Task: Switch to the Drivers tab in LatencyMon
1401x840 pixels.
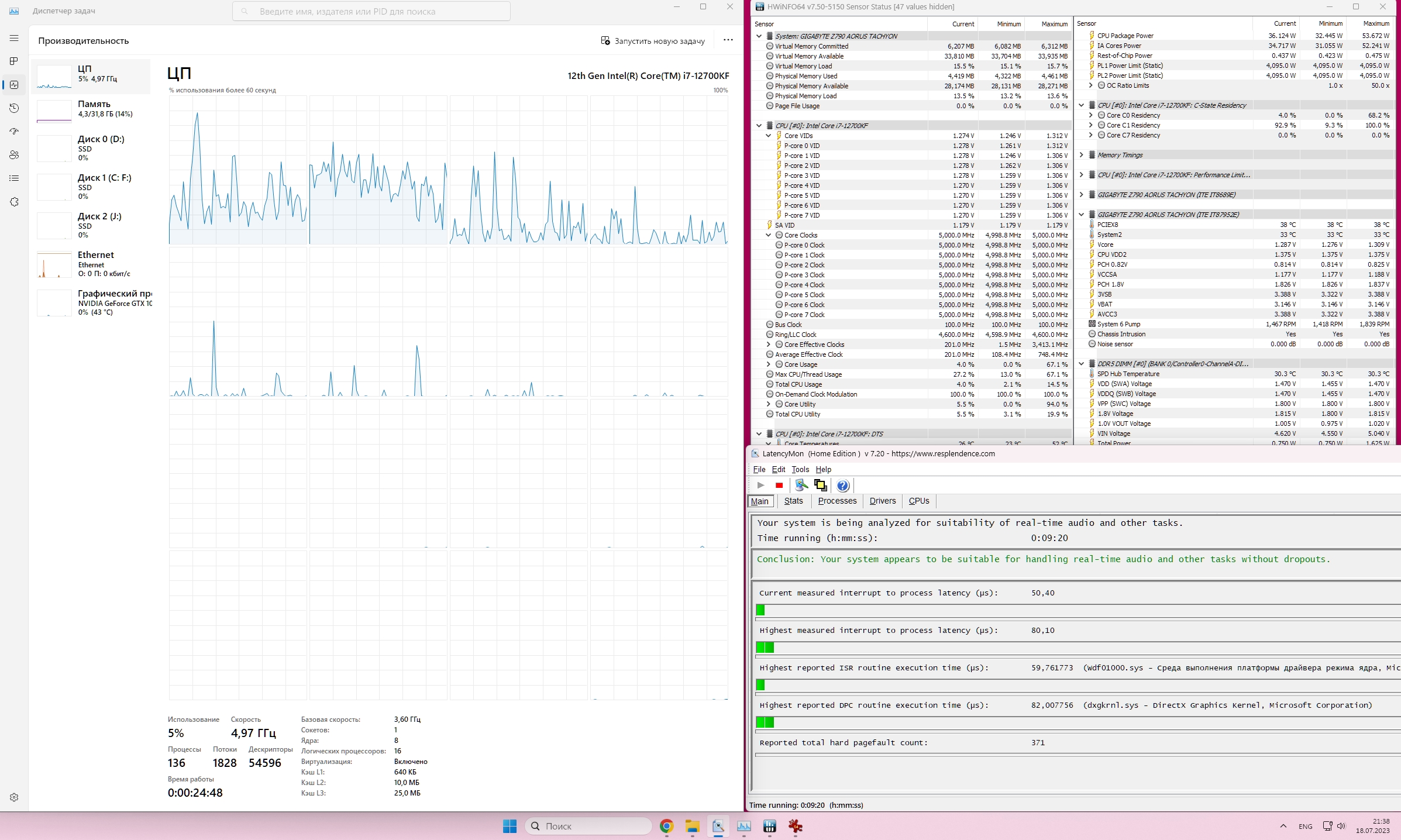Action: pyautogui.click(x=882, y=501)
